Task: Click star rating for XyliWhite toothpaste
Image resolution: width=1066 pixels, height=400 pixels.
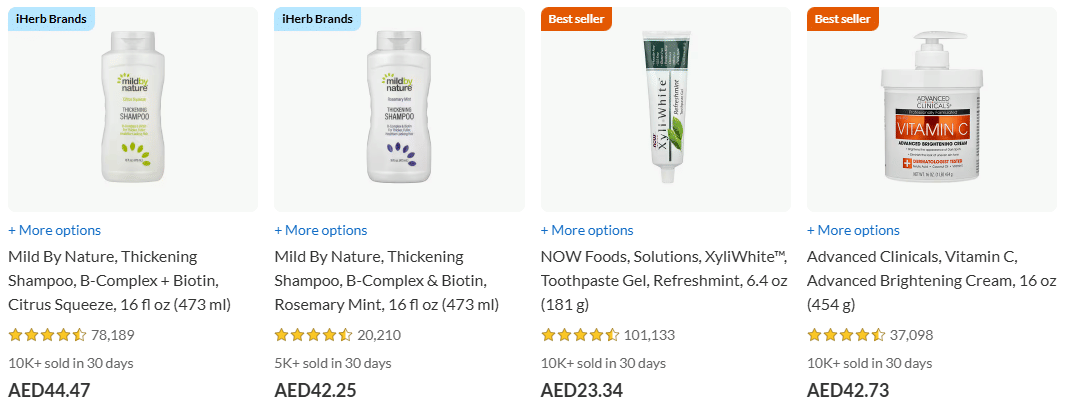Action: (x=579, y=335)
